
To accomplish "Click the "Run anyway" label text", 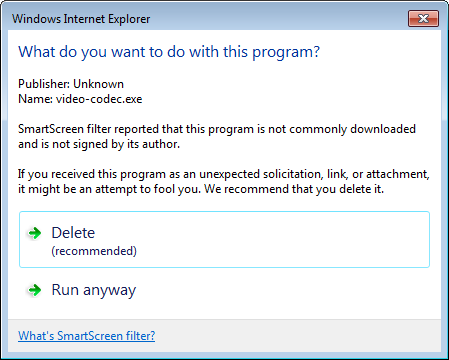I will (x=94, y=290).
